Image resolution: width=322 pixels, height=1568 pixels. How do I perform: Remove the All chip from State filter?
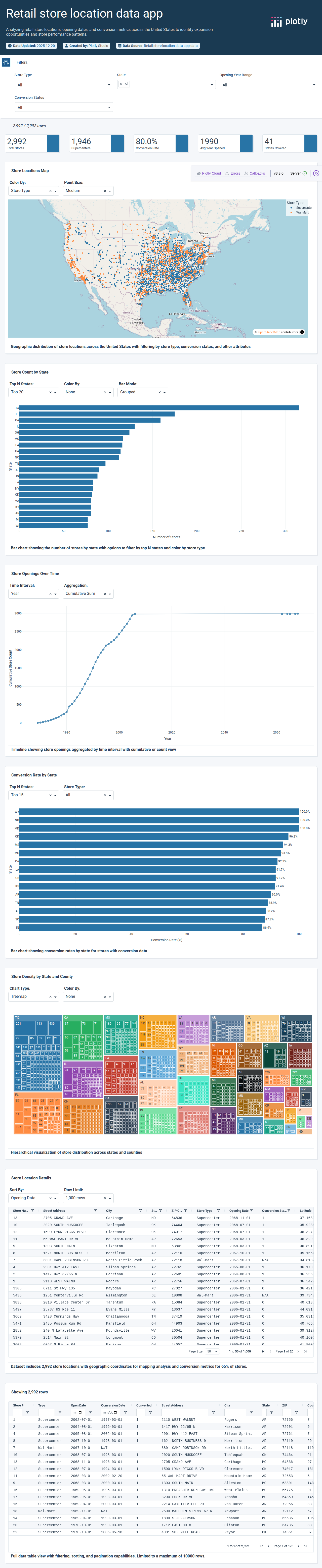point(121,84)
